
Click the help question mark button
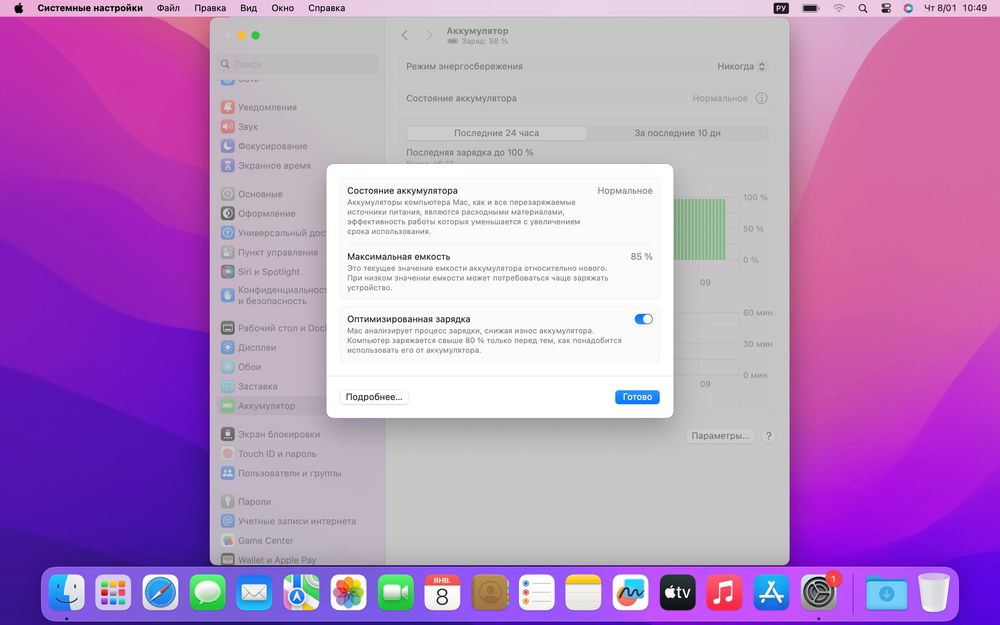[768, 436]
